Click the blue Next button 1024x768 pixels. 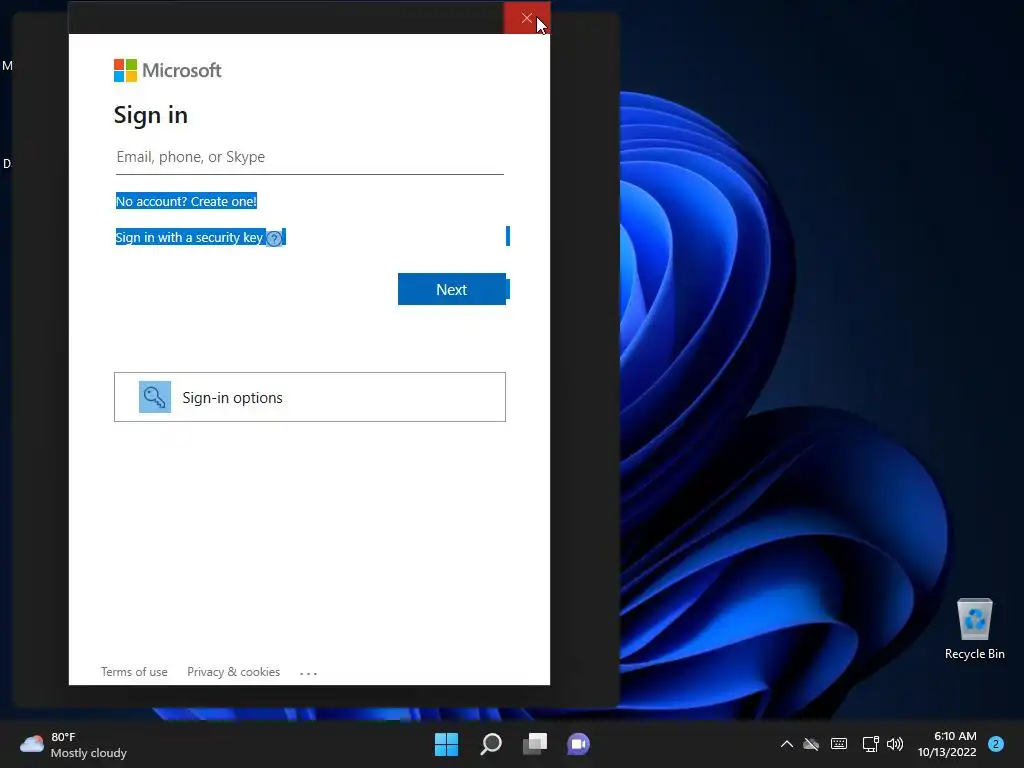pos(452,289)
